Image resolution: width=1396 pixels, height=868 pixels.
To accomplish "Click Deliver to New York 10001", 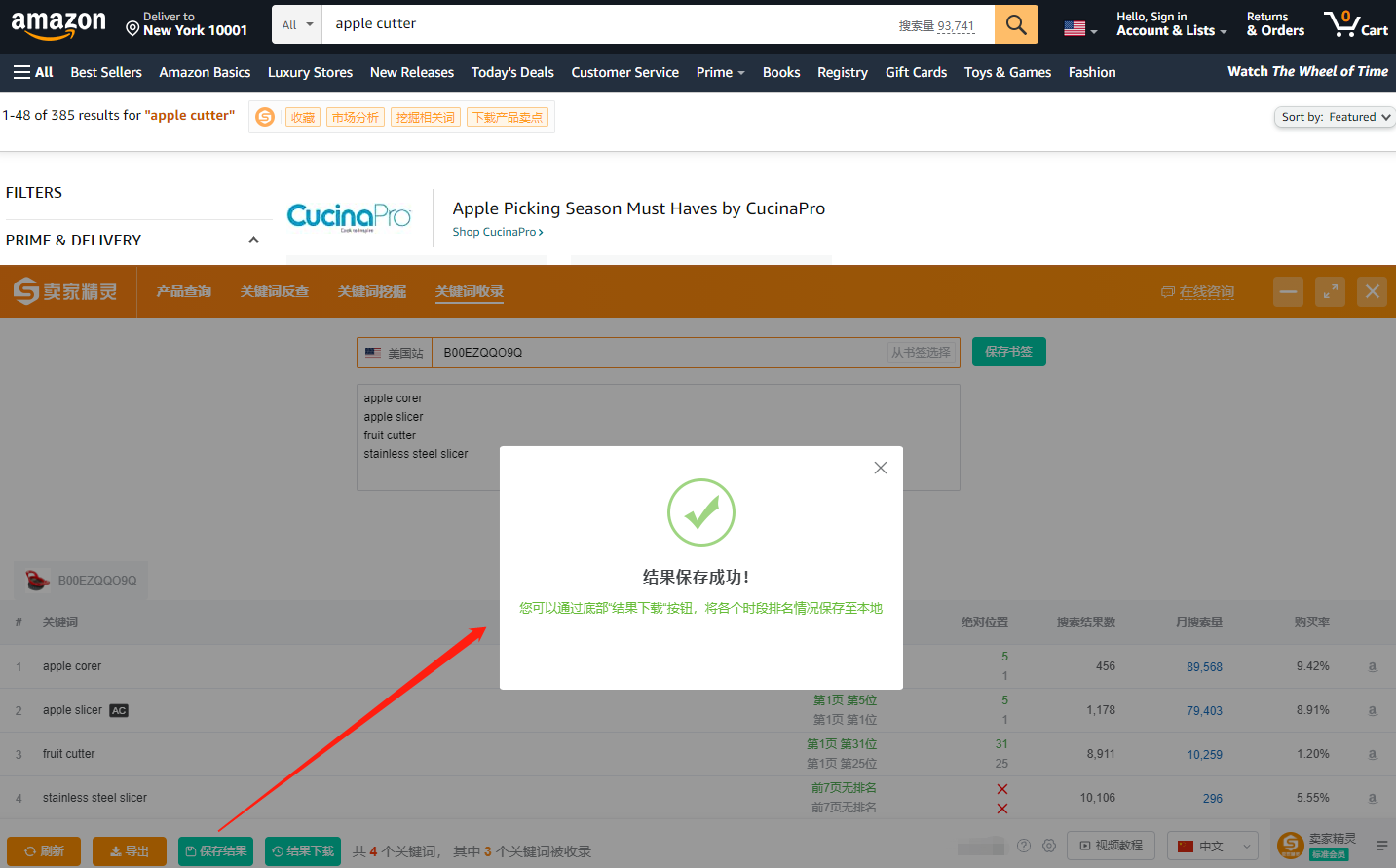I will 186,24.
